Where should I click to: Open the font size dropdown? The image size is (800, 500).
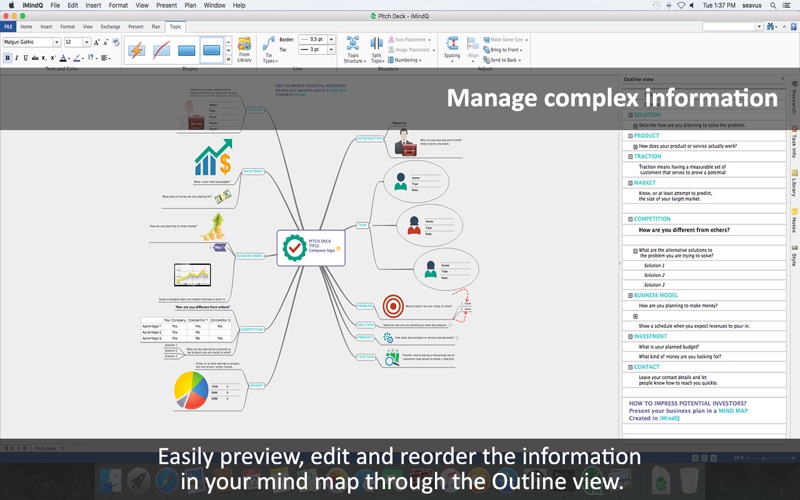coord(87,42)
